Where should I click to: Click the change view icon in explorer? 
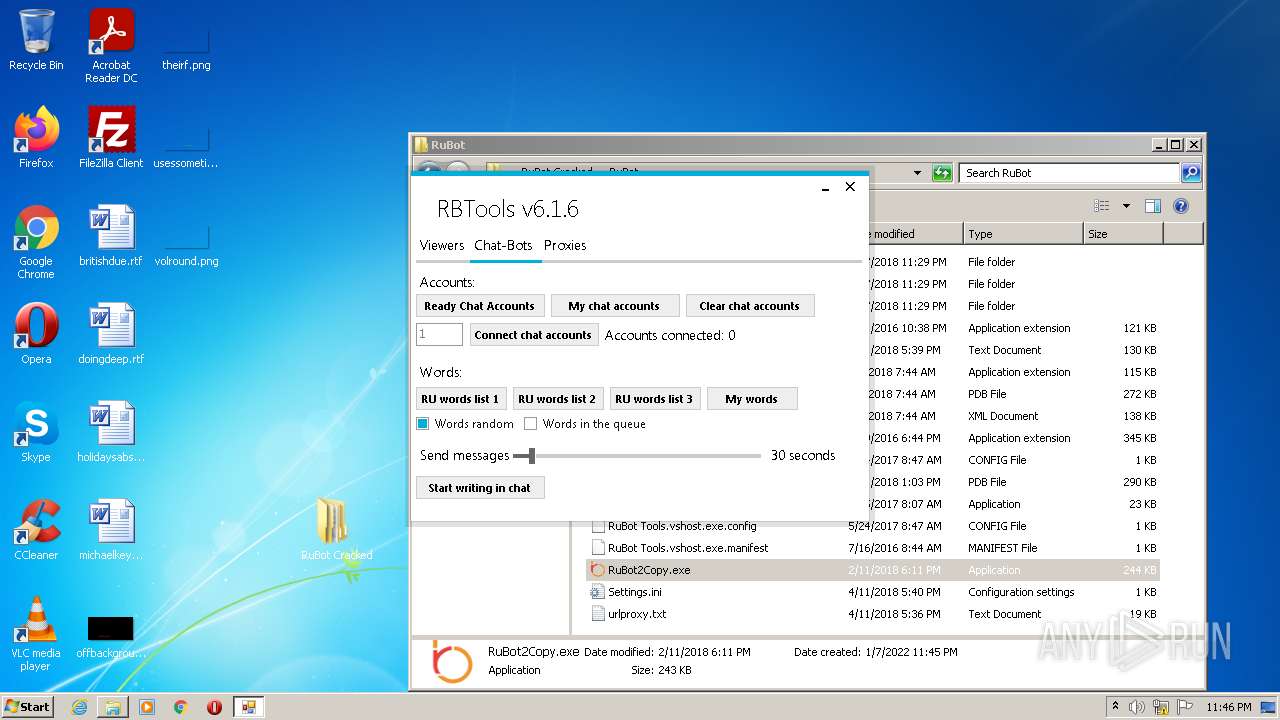tap(1102, 206)
